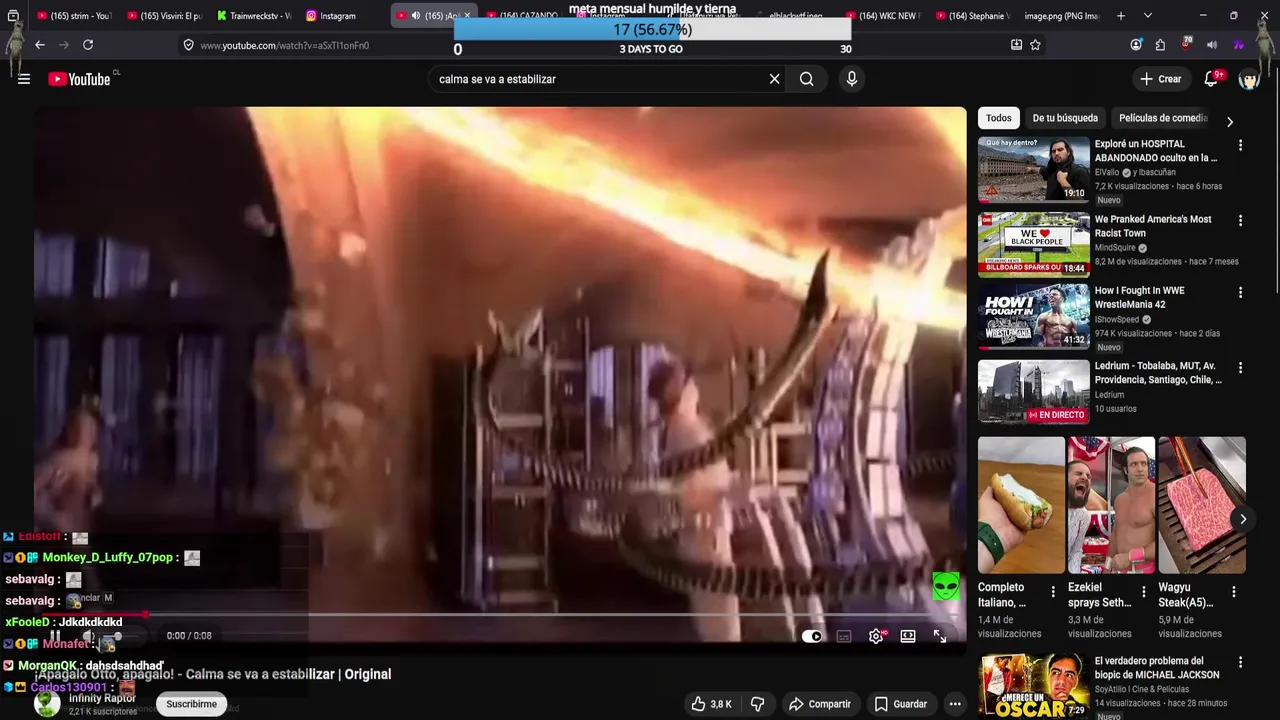
Task: Switch to the Instagram browser tab
Action: [340, 16]
